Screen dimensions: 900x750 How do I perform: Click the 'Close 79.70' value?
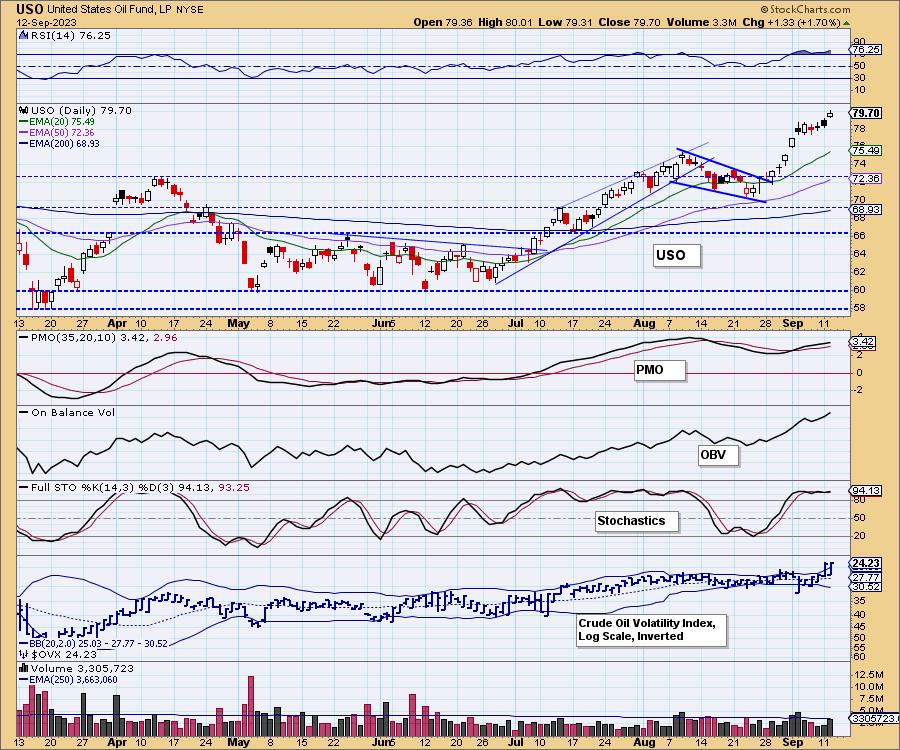[629, 22]
